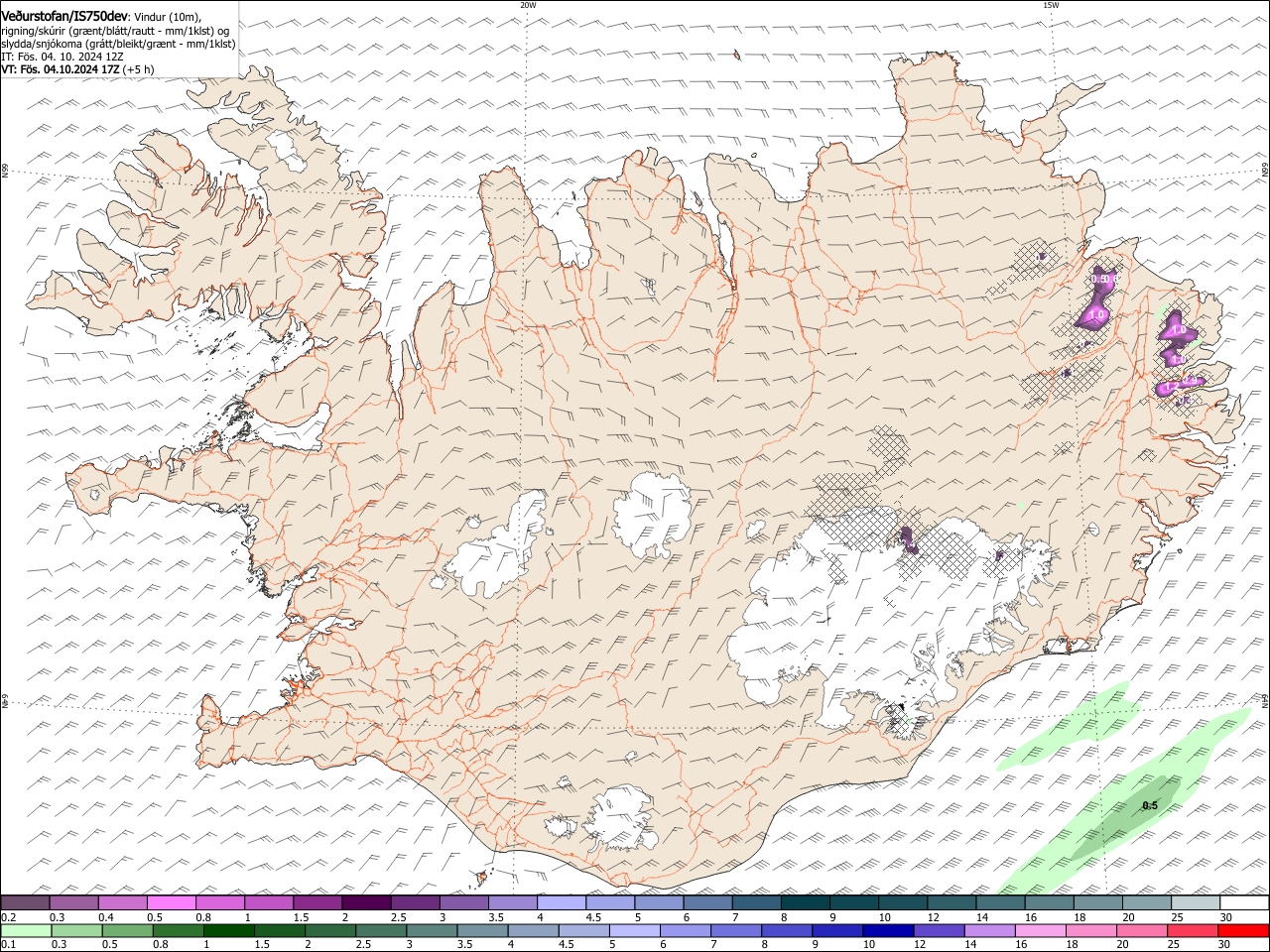The image size is (1270, 952).
Task: Click the 0.8 value label in the lower legend
Action: [160, 945]
